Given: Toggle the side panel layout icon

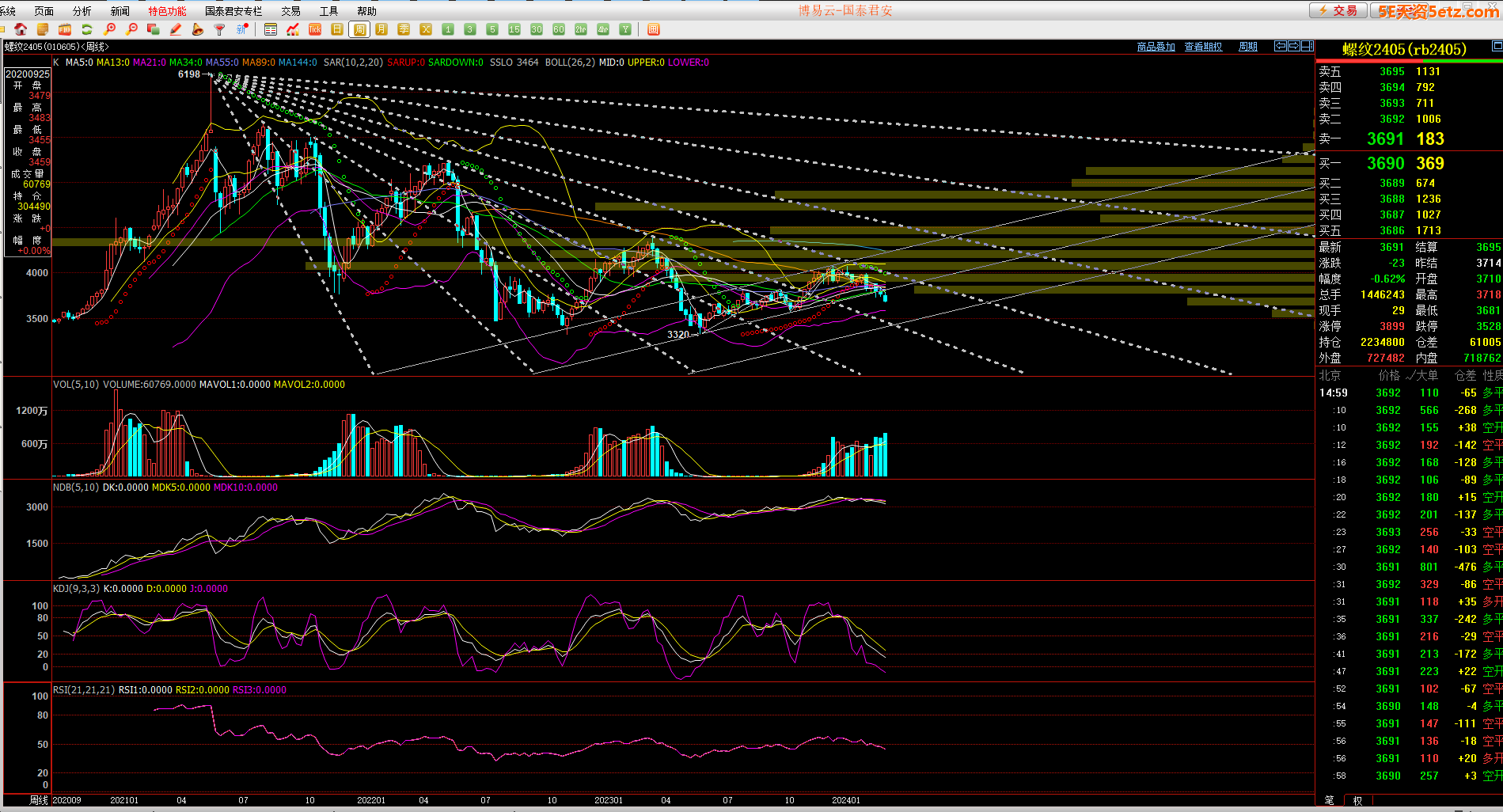Looking at the screenshot, I should pos(1308,46).
